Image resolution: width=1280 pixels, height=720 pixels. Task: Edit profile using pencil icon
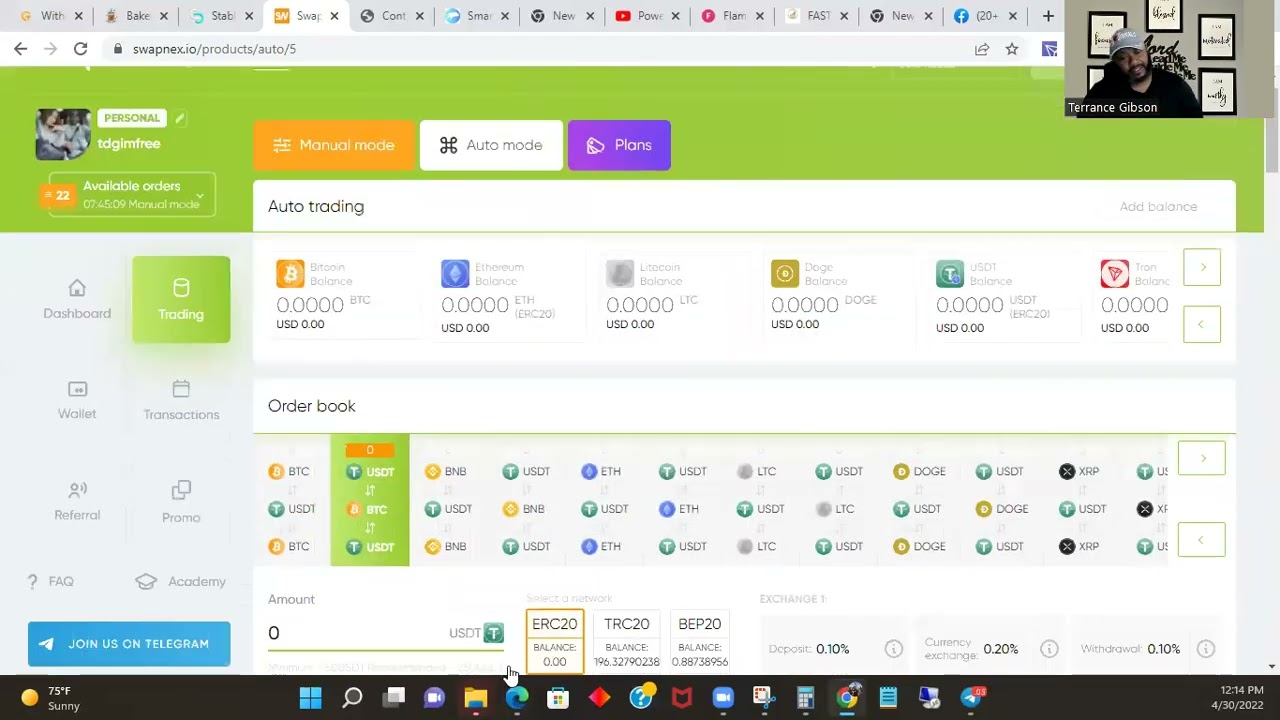(180, 118)
